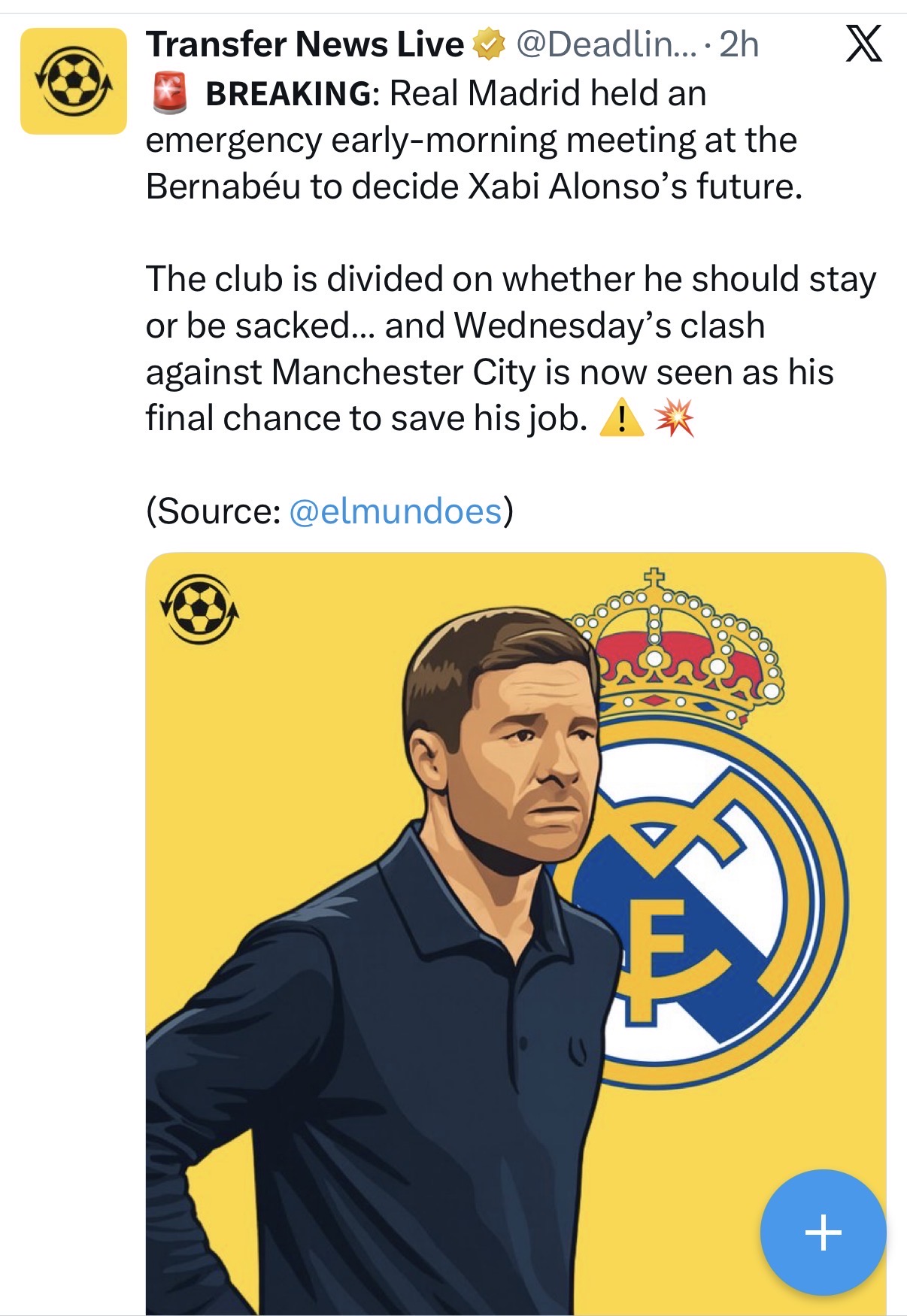Open the Transfer News Live profile avatar
907x1316 pixels.
[x=74, y=81]
